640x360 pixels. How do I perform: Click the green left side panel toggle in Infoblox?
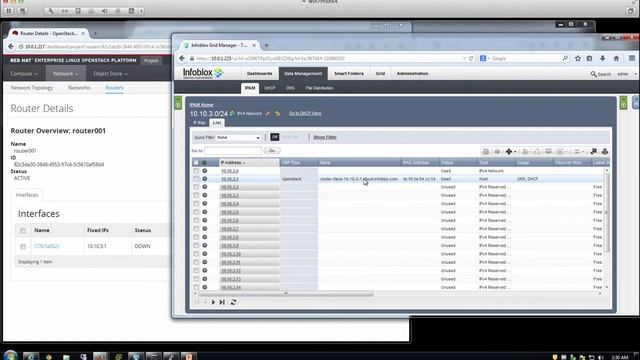tap(178, 102)
